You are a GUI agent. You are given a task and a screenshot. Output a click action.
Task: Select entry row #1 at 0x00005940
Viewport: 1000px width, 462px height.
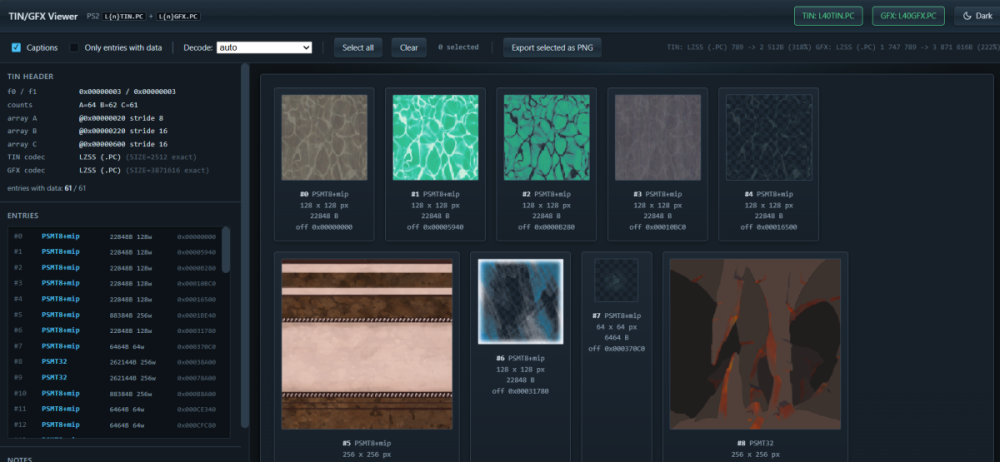[115, 252]
